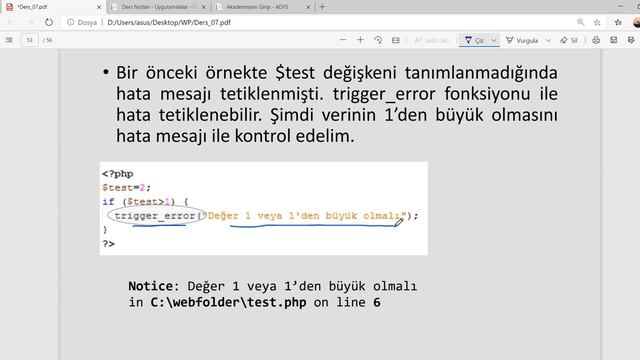640x360 pixels.
Task: Close the Akademisyen Girişi tab
Action: tap(308, 7)
